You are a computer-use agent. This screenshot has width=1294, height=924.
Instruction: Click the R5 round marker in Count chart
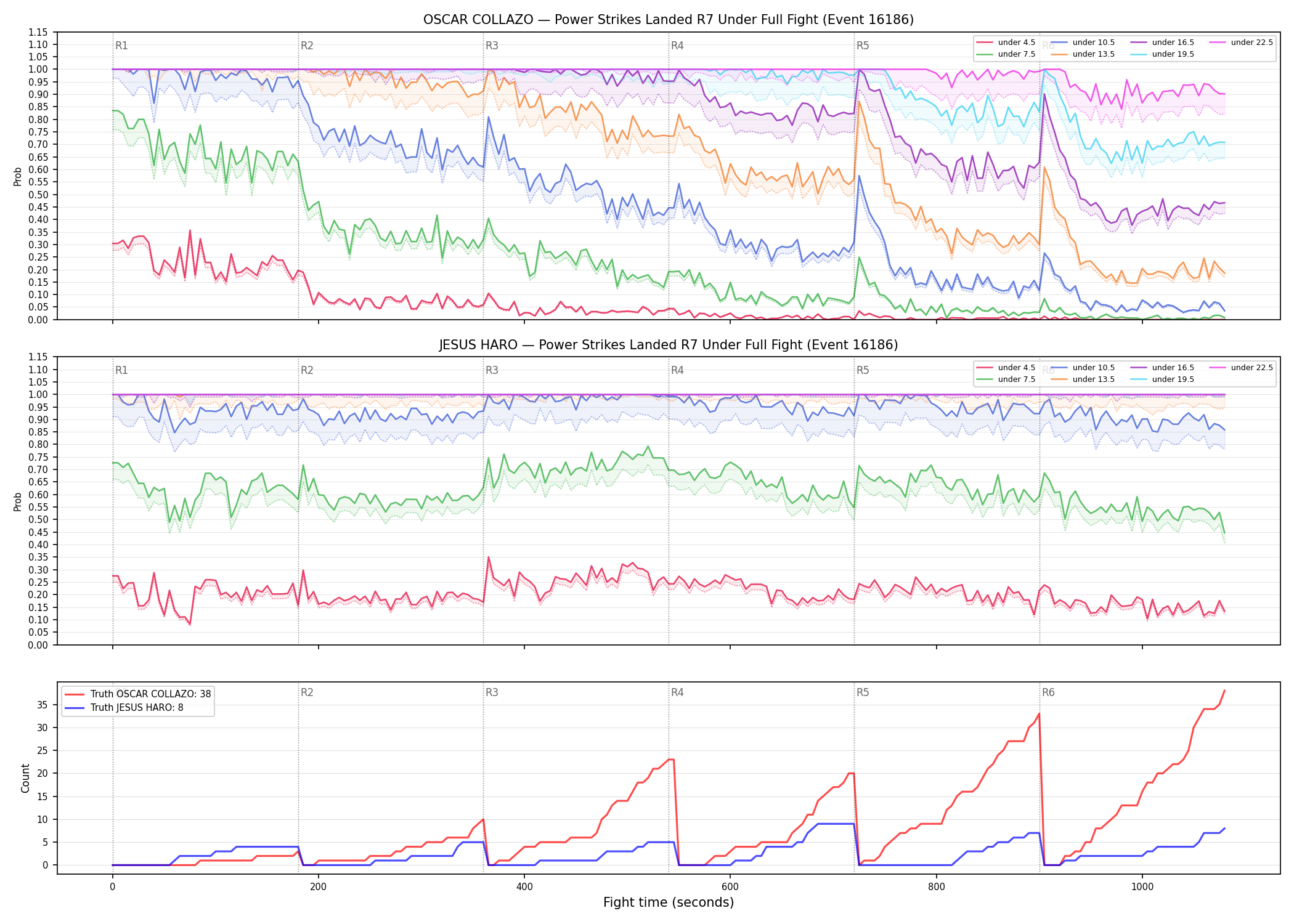[x=863, y=692]
